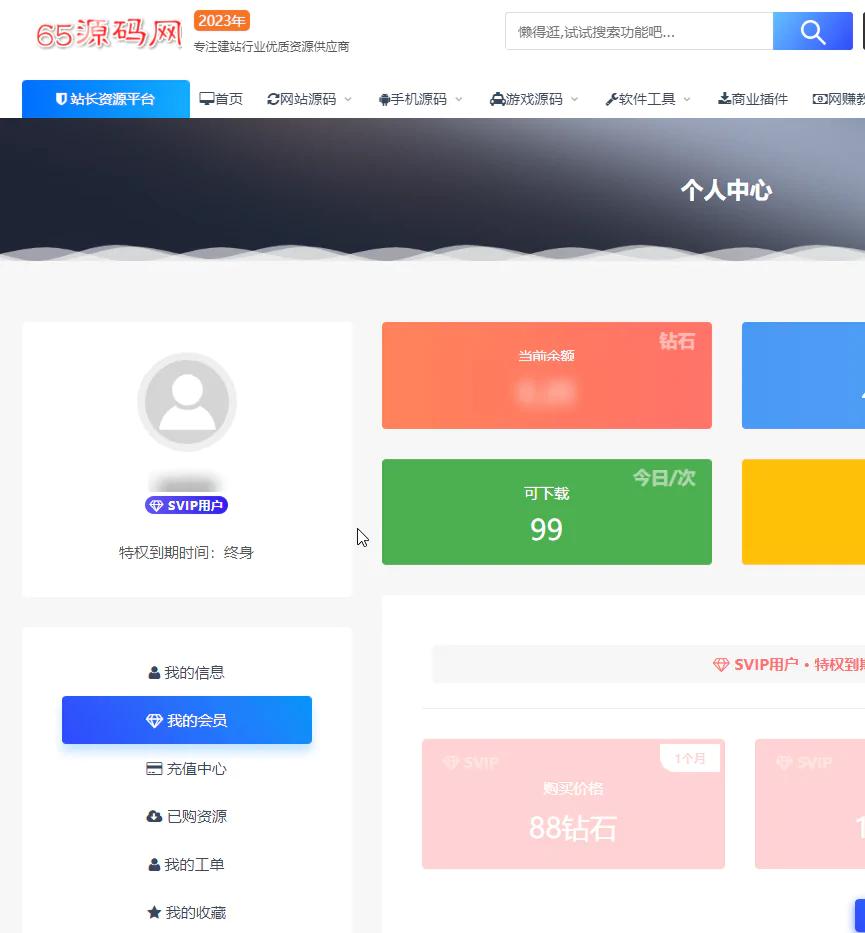Click the SVIP用户 badge under the avatar
Viewport: 865px width, 933px height.
[x=186, y=505]
